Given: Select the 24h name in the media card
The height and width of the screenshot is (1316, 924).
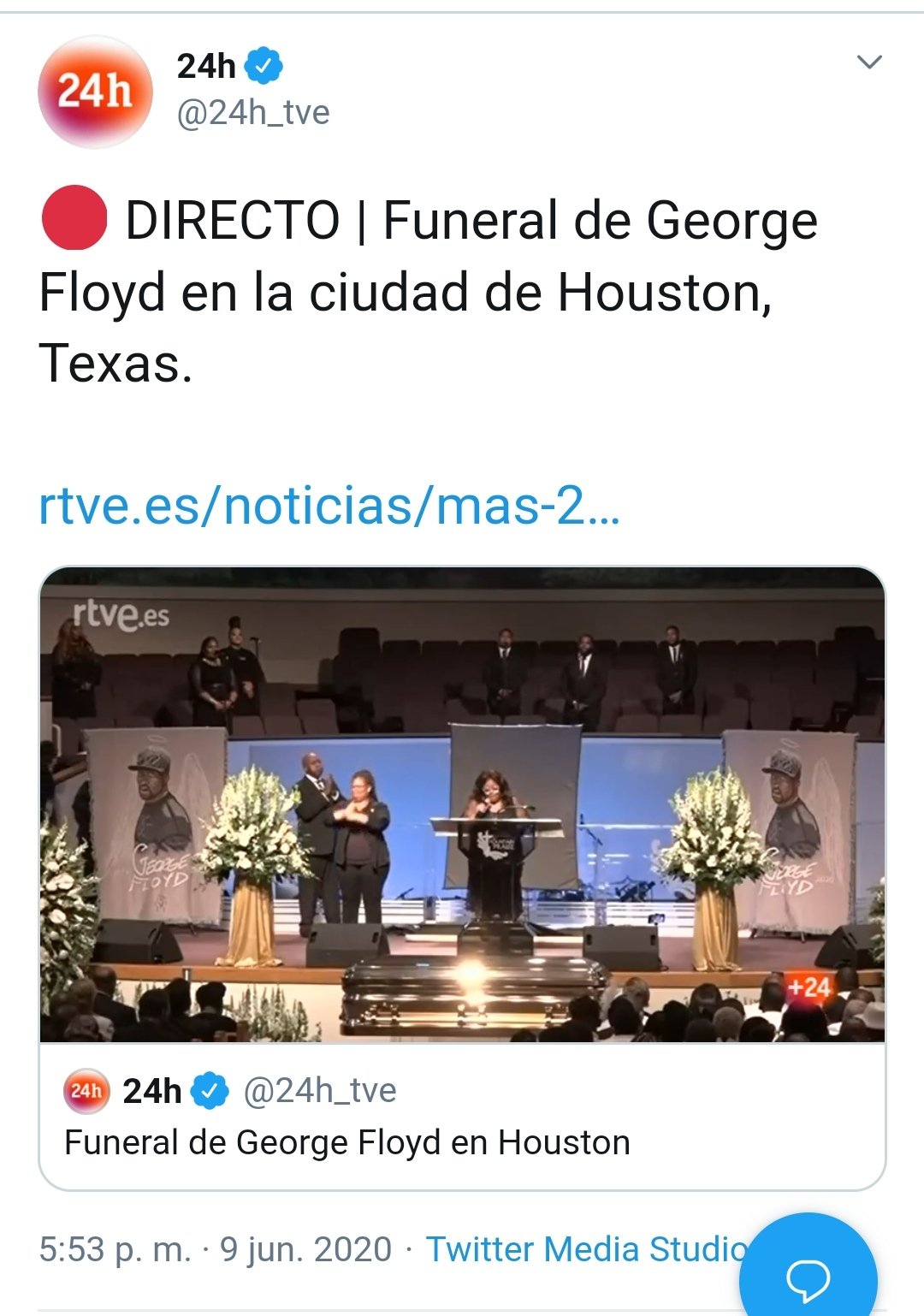Looking at the screenshot, I should [x=152, y=1091].
